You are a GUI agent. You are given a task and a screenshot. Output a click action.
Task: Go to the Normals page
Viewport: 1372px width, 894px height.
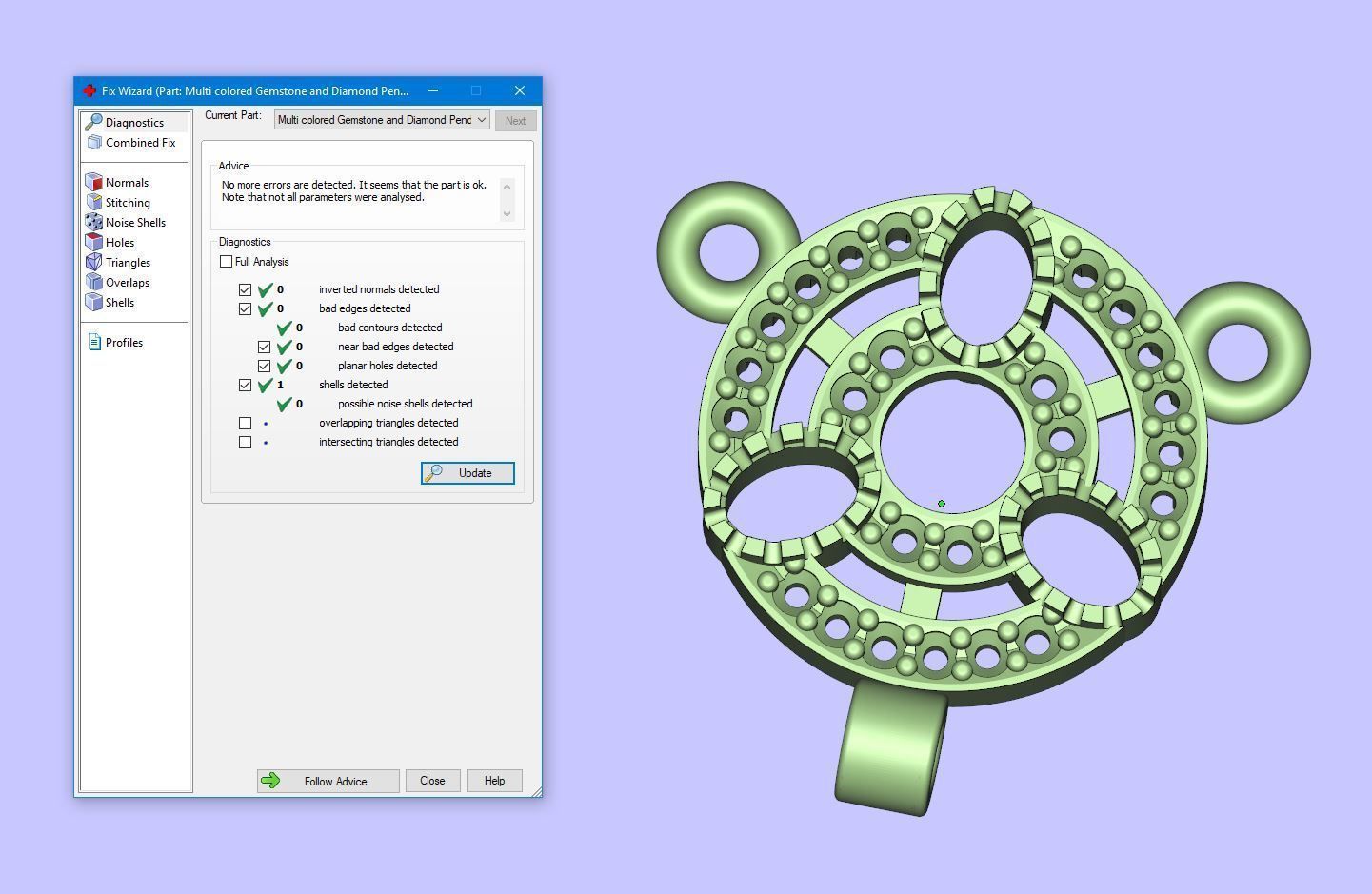(127, 182)
